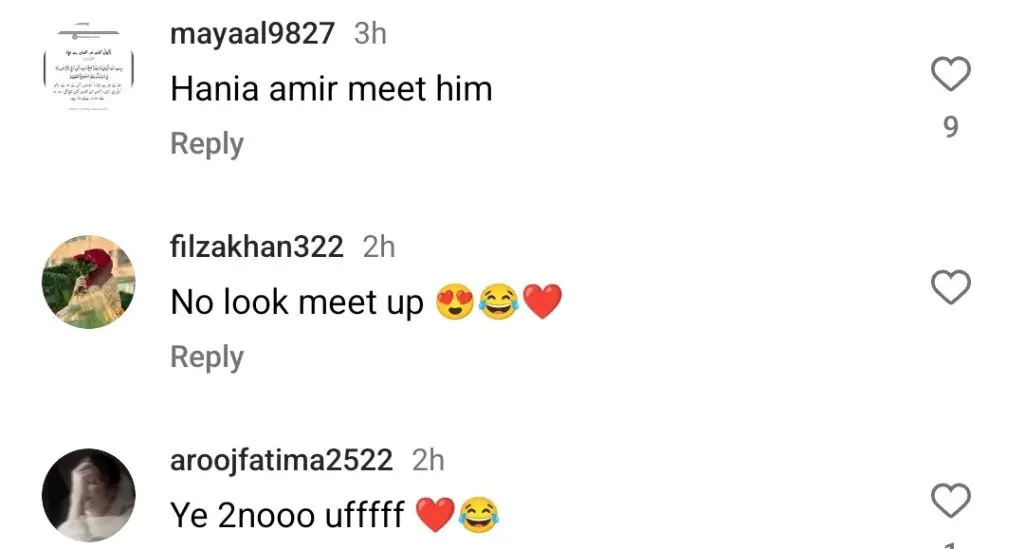This screenshot has width=1024, height=549.
Task: Reply to the 'No look meet up' comment
Action: coord(207,357)
